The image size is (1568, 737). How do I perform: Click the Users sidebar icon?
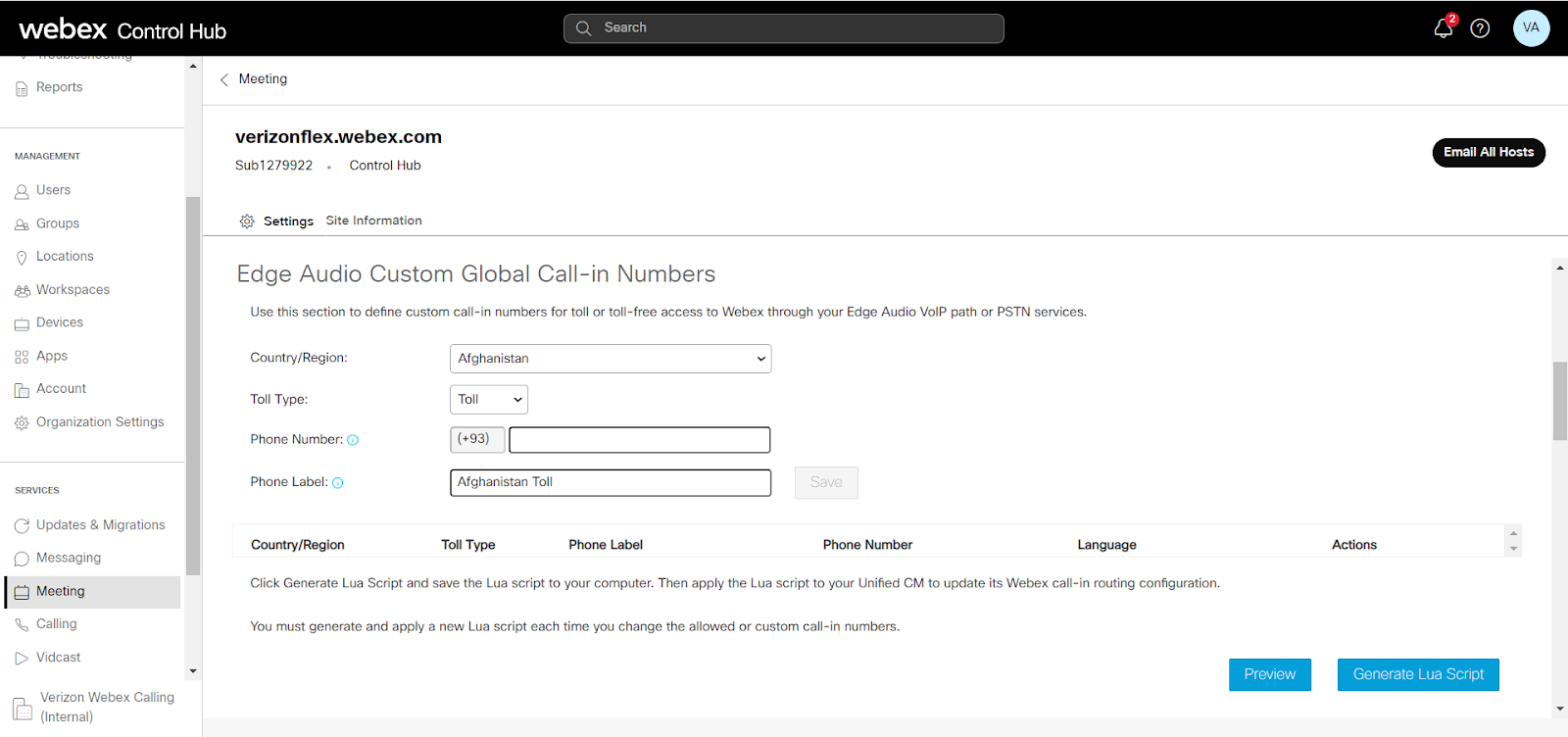[22, 191]
